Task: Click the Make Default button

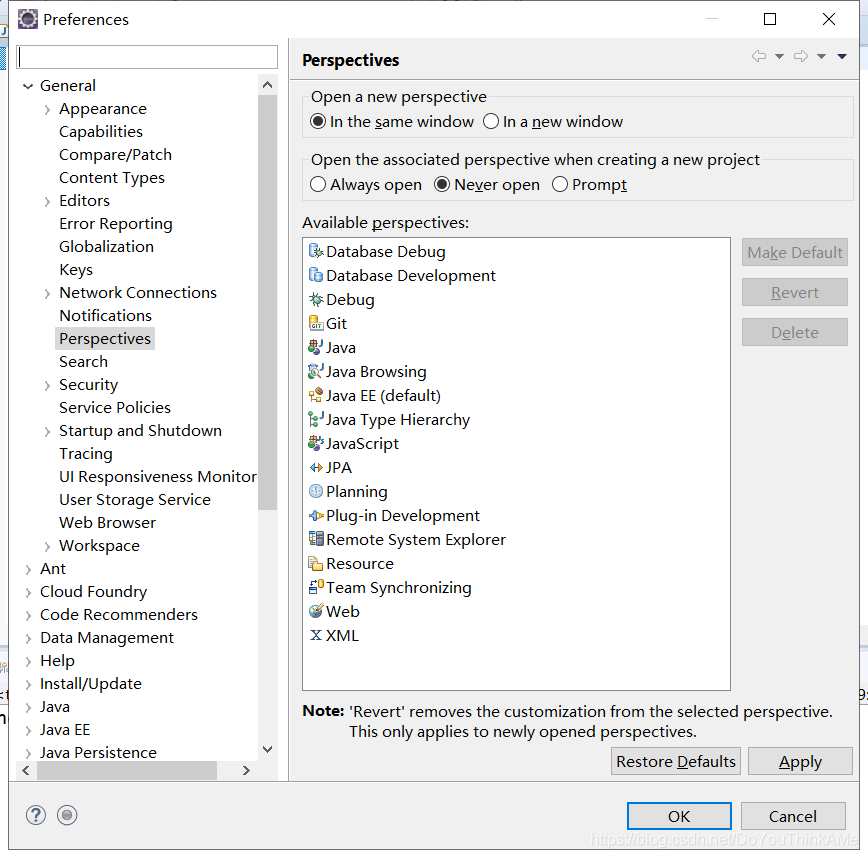Action: tap(794, 252)
